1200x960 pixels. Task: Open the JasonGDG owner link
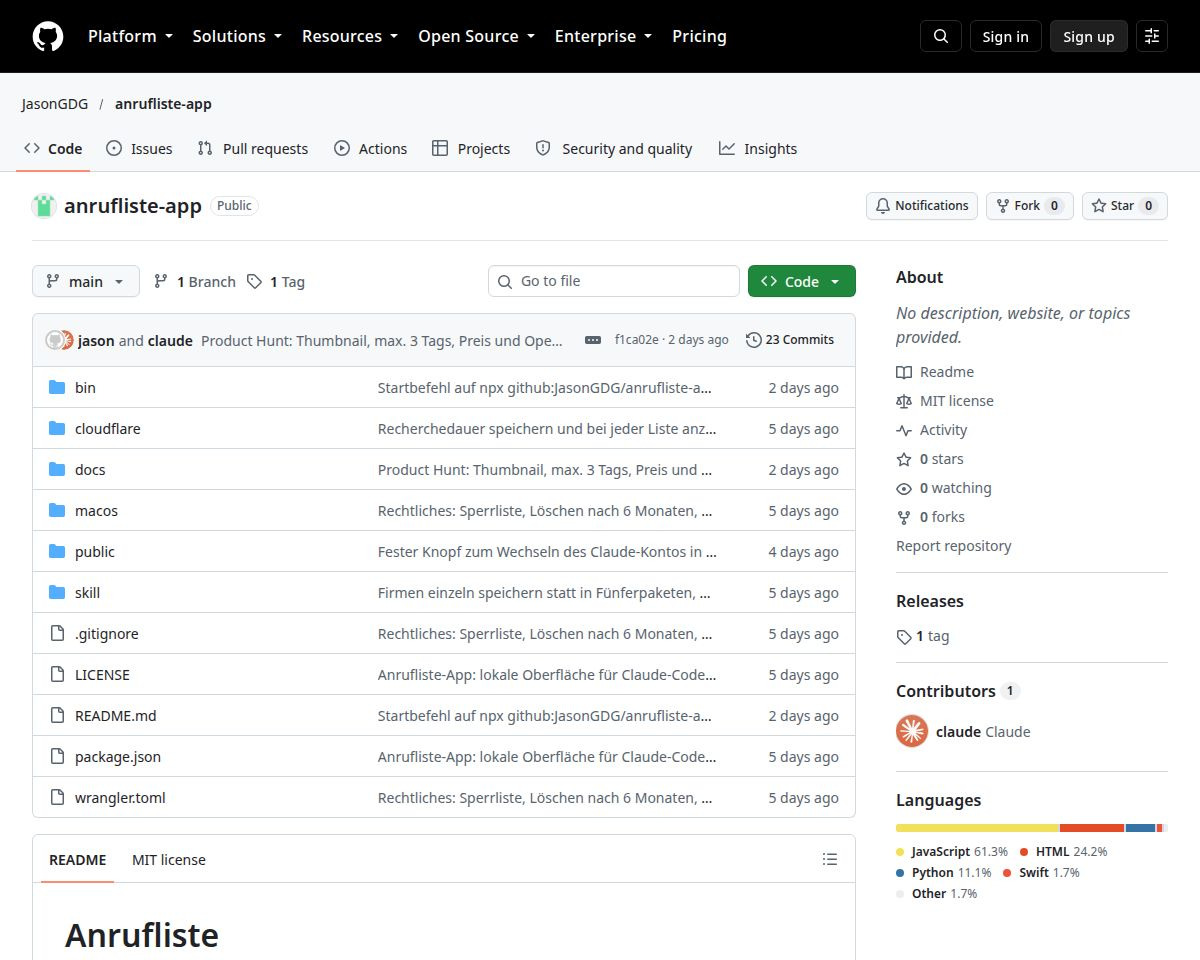(55, 104)
